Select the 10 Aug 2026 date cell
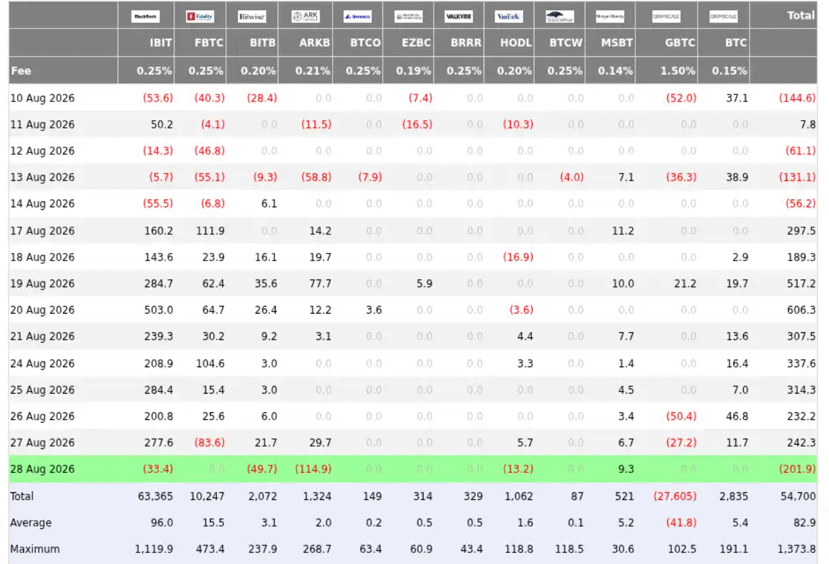 pyautogui.click(x=42, y=98)
